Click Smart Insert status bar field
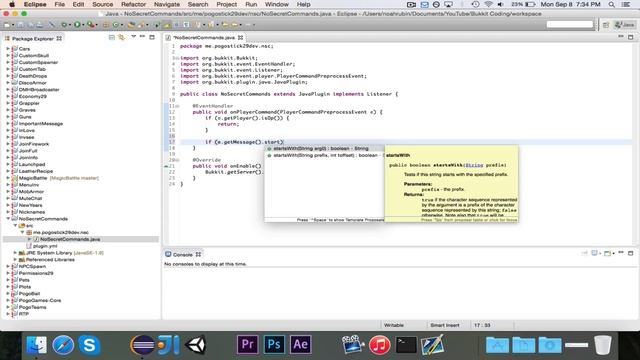640x360 pixels. [x=444, y=325]
